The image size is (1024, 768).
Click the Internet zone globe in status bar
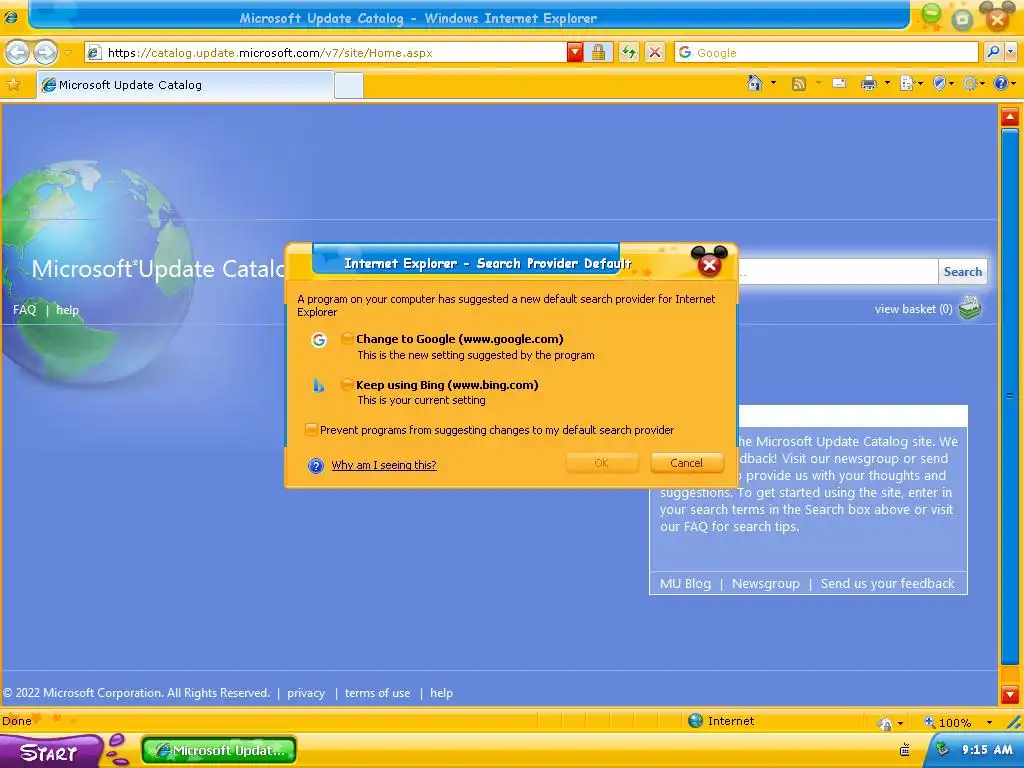[696, 720]
